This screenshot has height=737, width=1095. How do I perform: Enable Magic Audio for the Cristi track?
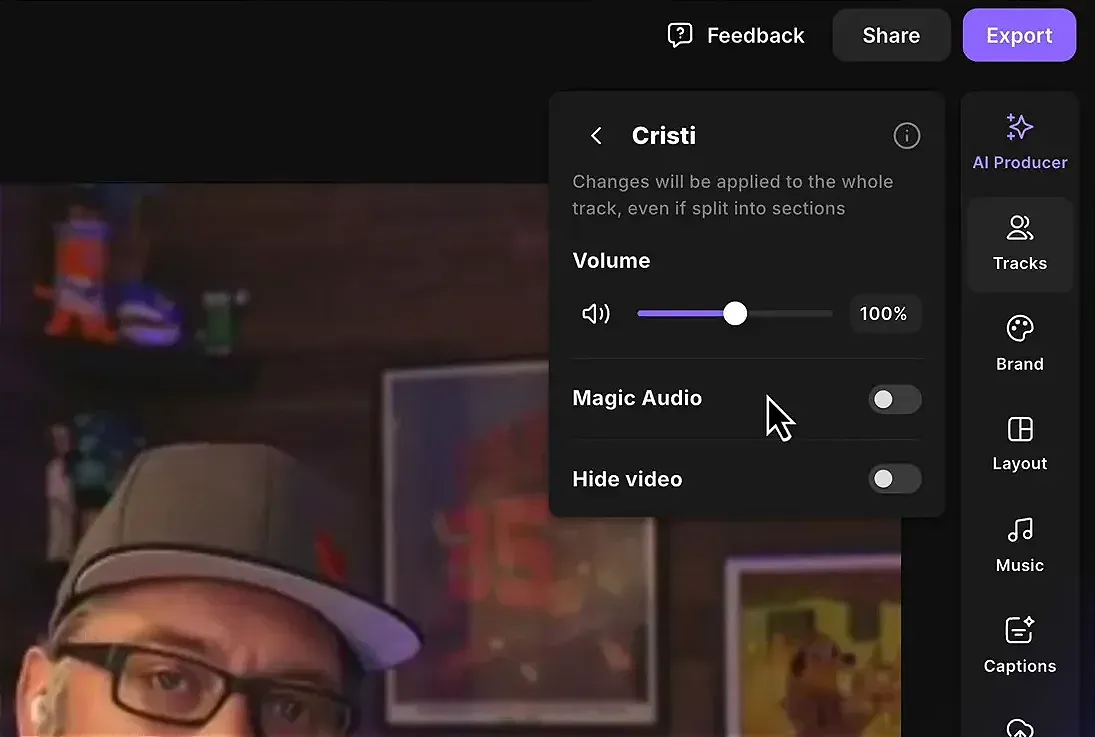(x=894, y=399)
